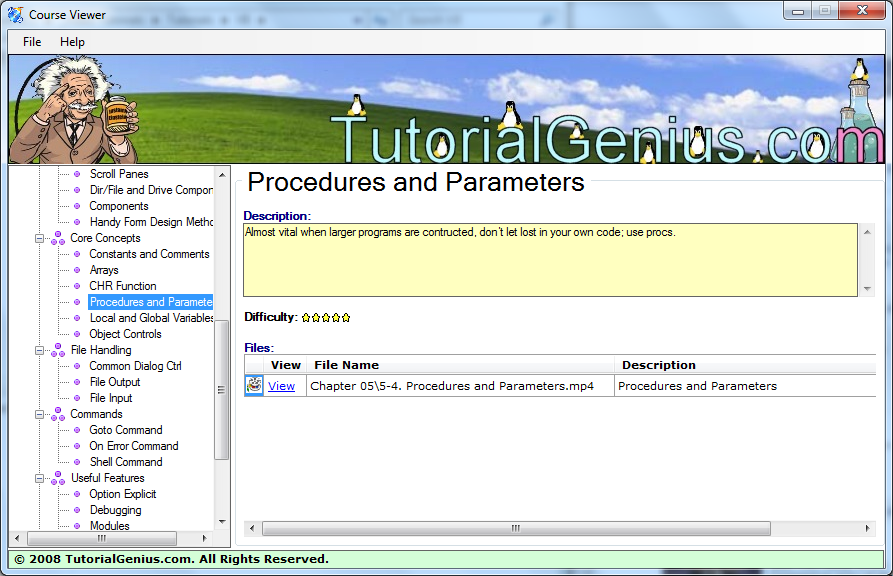
Task: Click the lesson tree scroll down arrow
Action: 222,522
